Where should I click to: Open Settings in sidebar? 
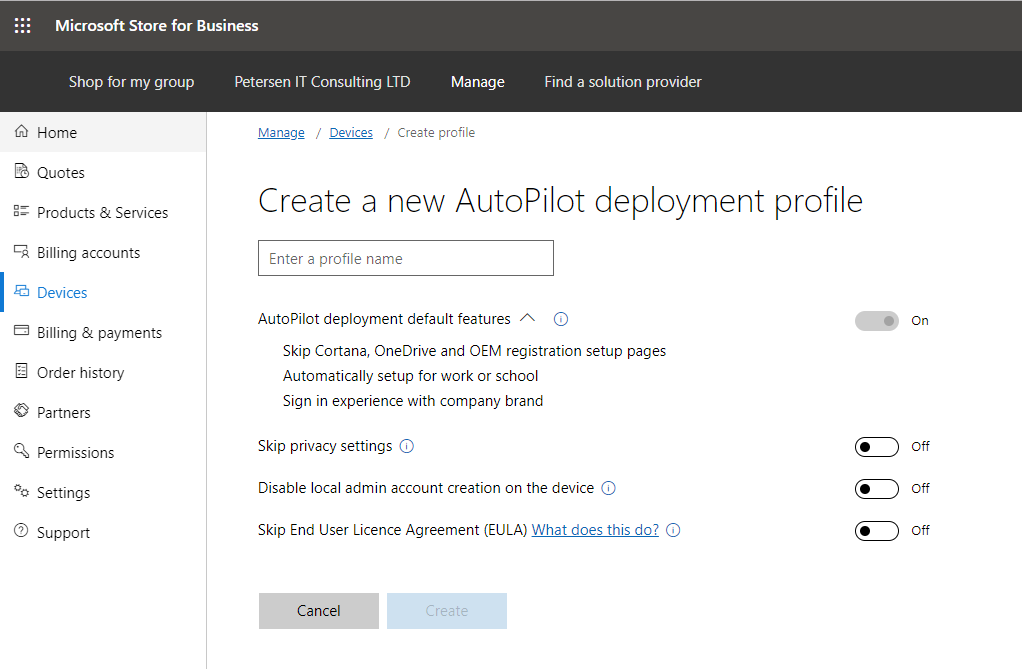tap(103, 492)
